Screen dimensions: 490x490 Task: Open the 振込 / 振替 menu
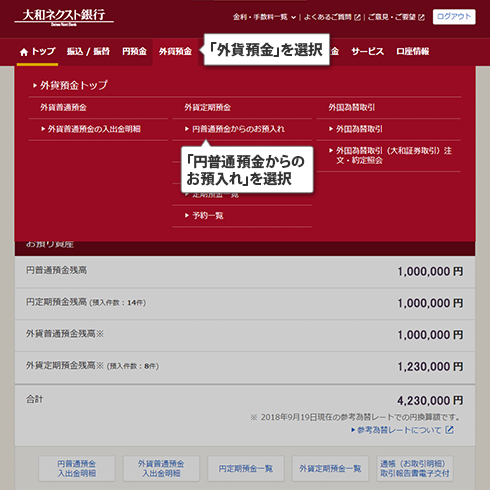(x=88, y=51)
